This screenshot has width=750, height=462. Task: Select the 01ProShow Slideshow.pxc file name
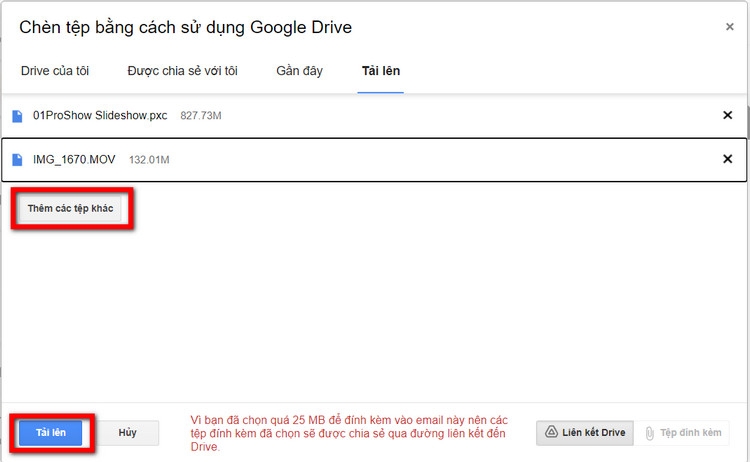coord(100,116)
